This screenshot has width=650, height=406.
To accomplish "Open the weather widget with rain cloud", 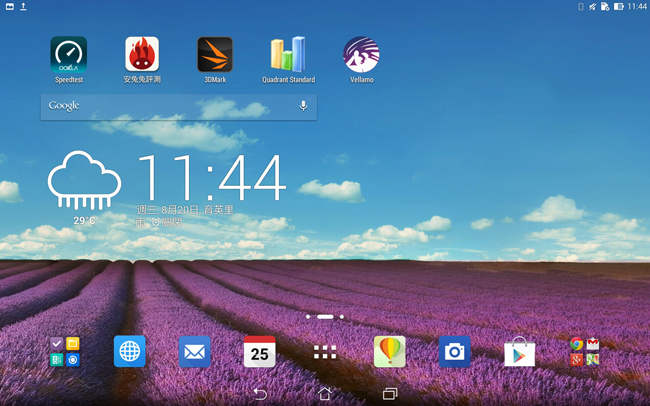I will [84, 185].
